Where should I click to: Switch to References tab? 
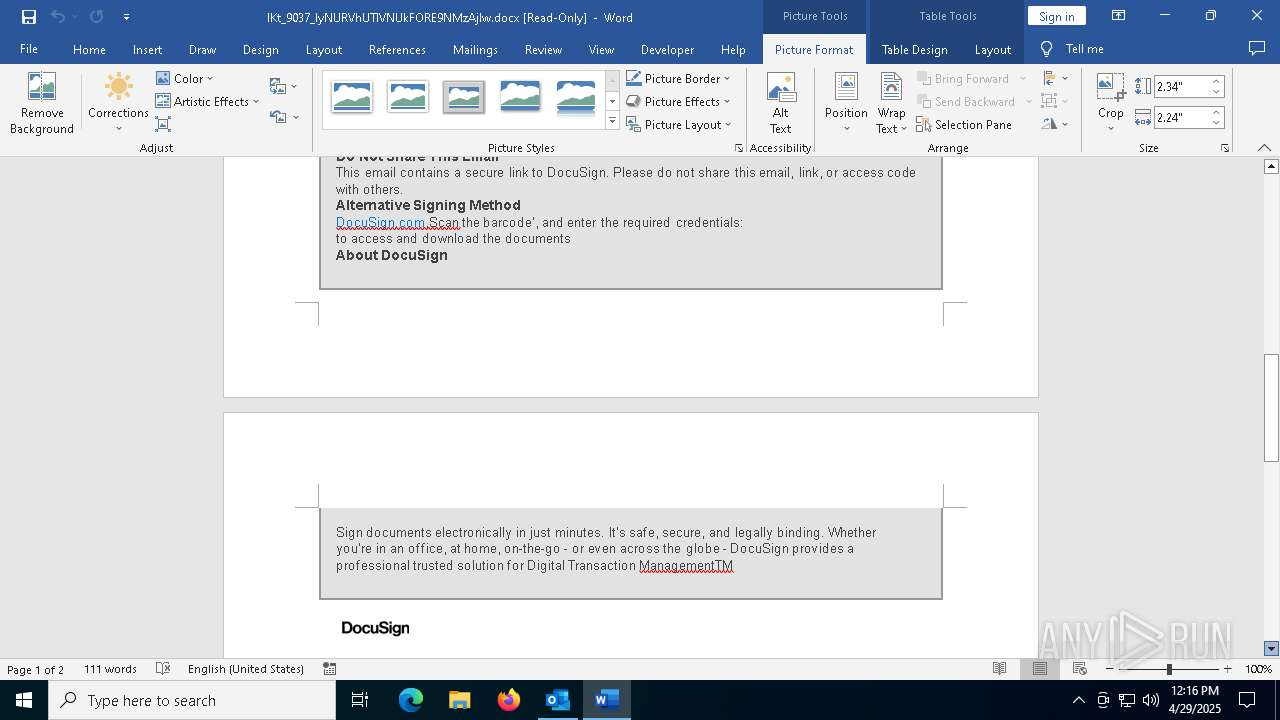point(397,49)
